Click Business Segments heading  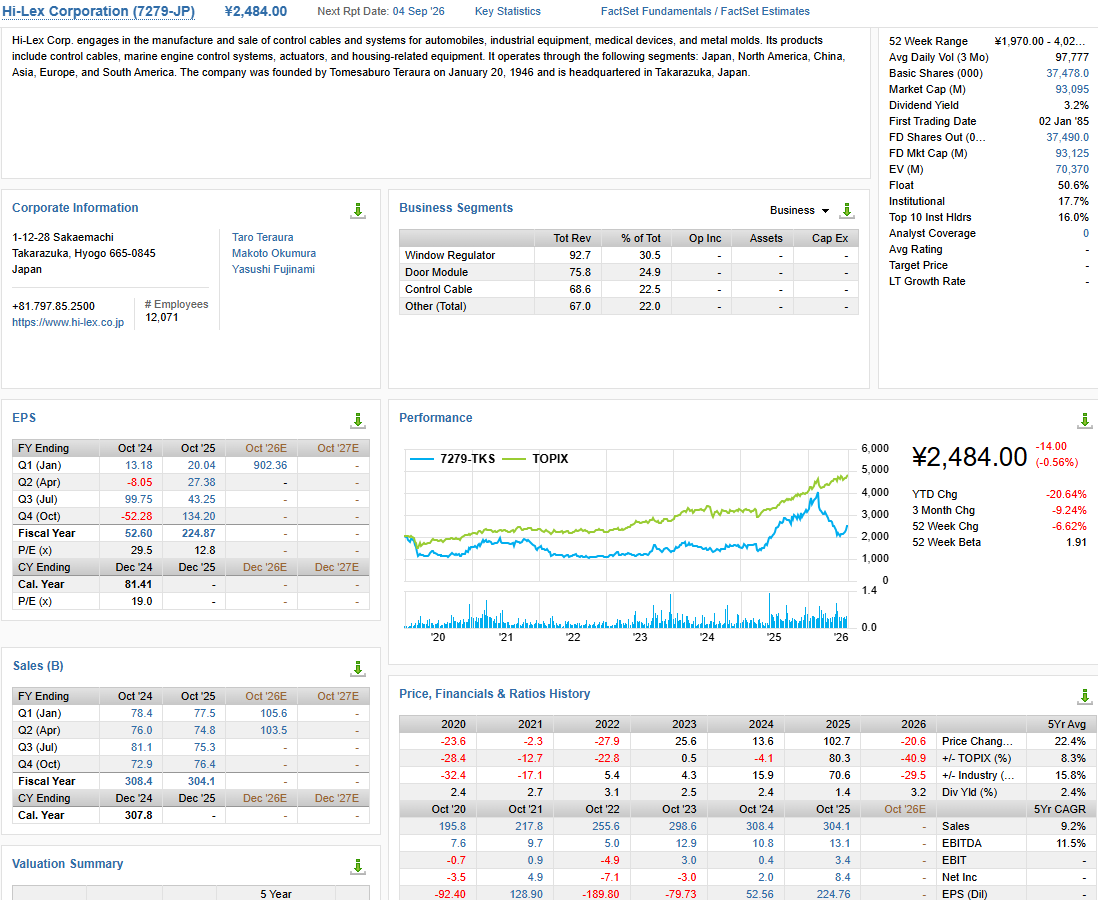point(456,208)
